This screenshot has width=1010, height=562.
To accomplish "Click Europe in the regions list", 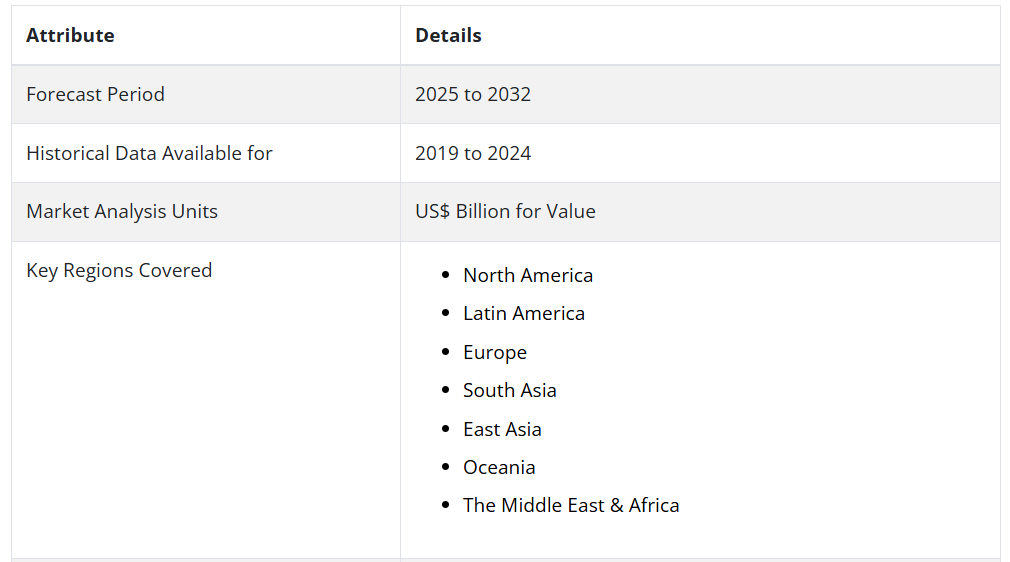I will [x=495, y=353].
